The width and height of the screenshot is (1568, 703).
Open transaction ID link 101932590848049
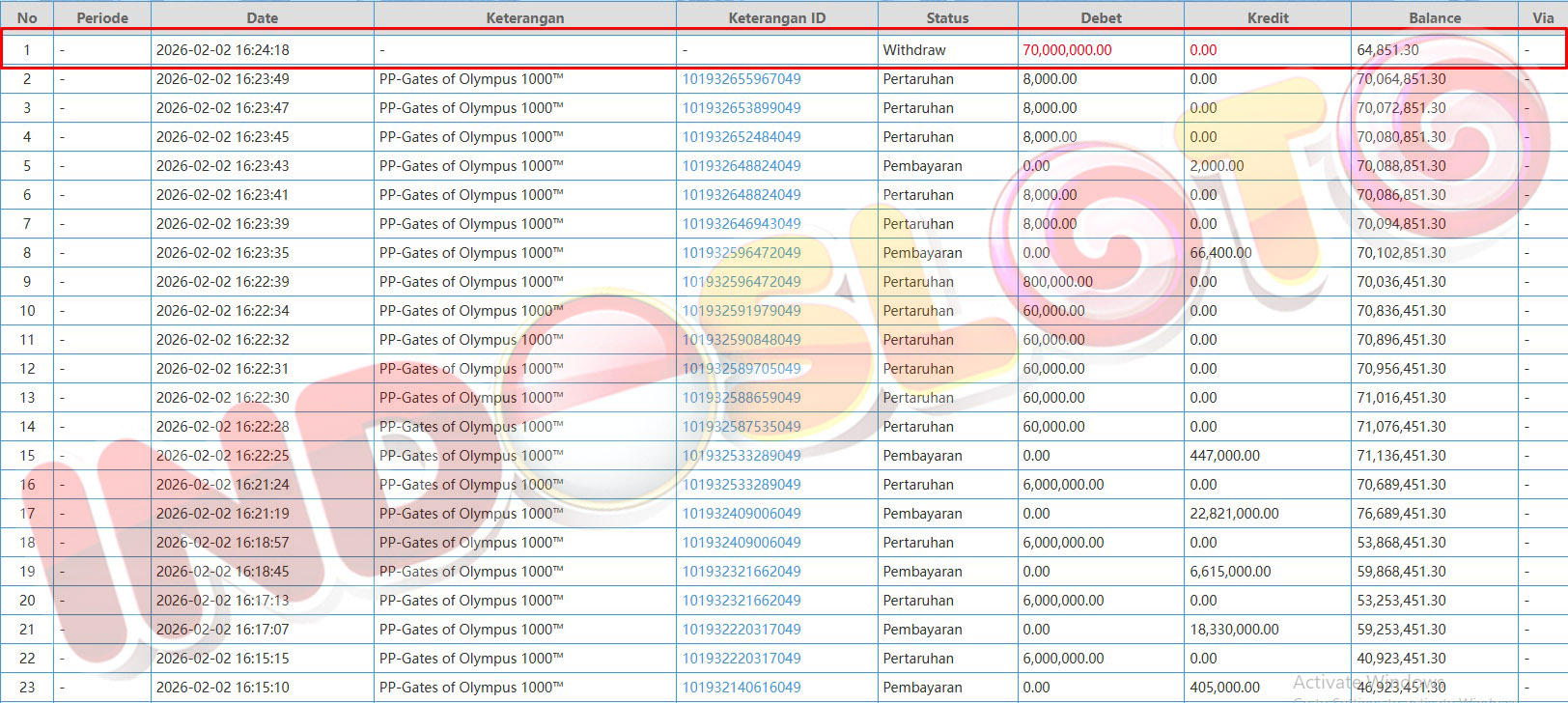(741, 340)
